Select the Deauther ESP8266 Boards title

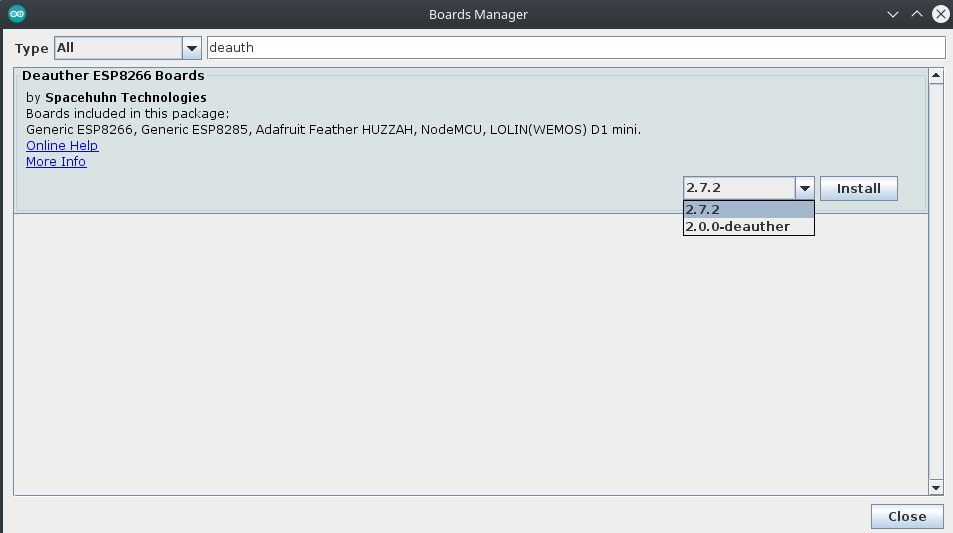(113, 76)
